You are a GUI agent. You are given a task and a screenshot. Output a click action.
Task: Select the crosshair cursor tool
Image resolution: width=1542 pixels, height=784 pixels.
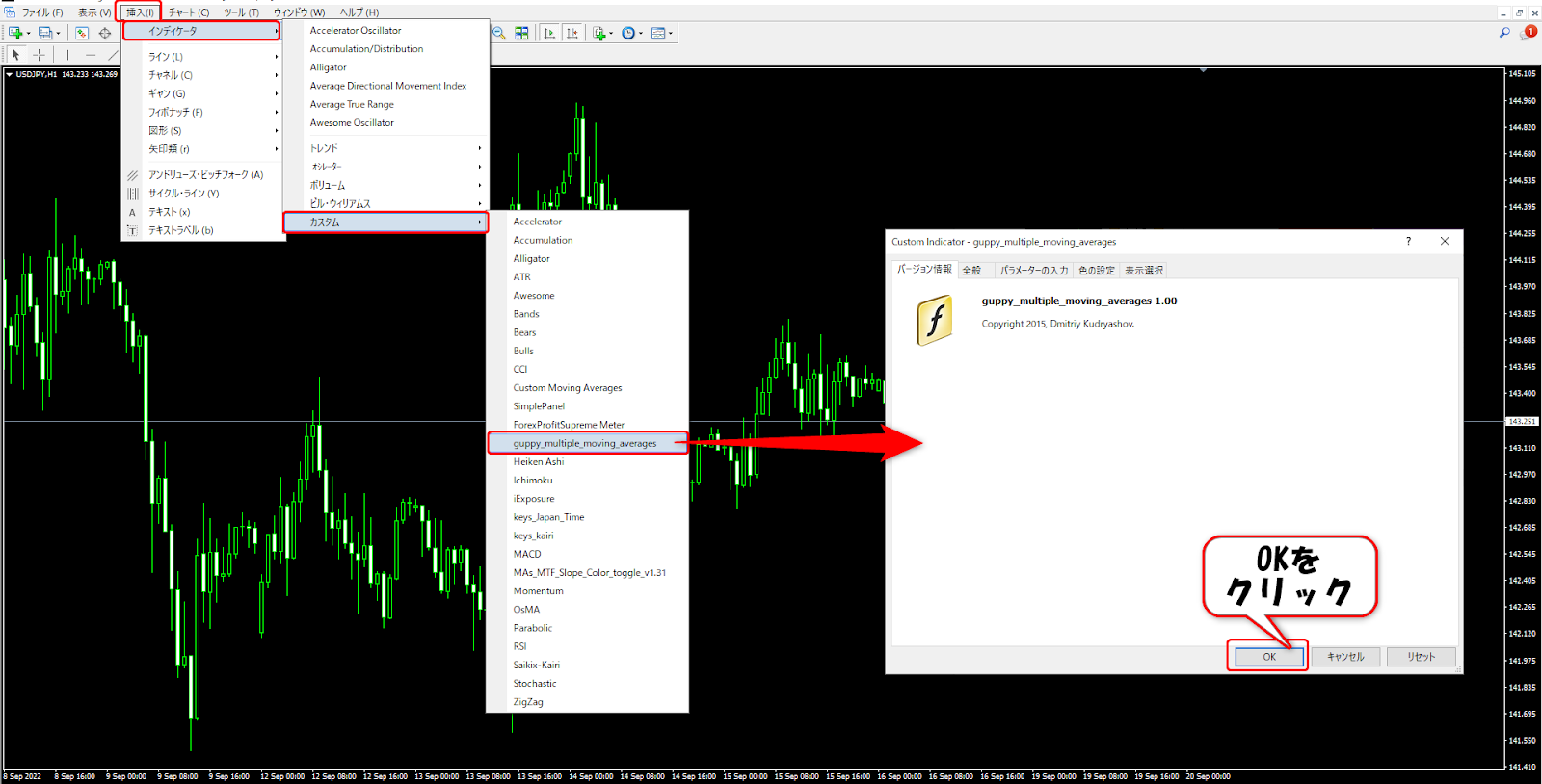pos(39,55)
